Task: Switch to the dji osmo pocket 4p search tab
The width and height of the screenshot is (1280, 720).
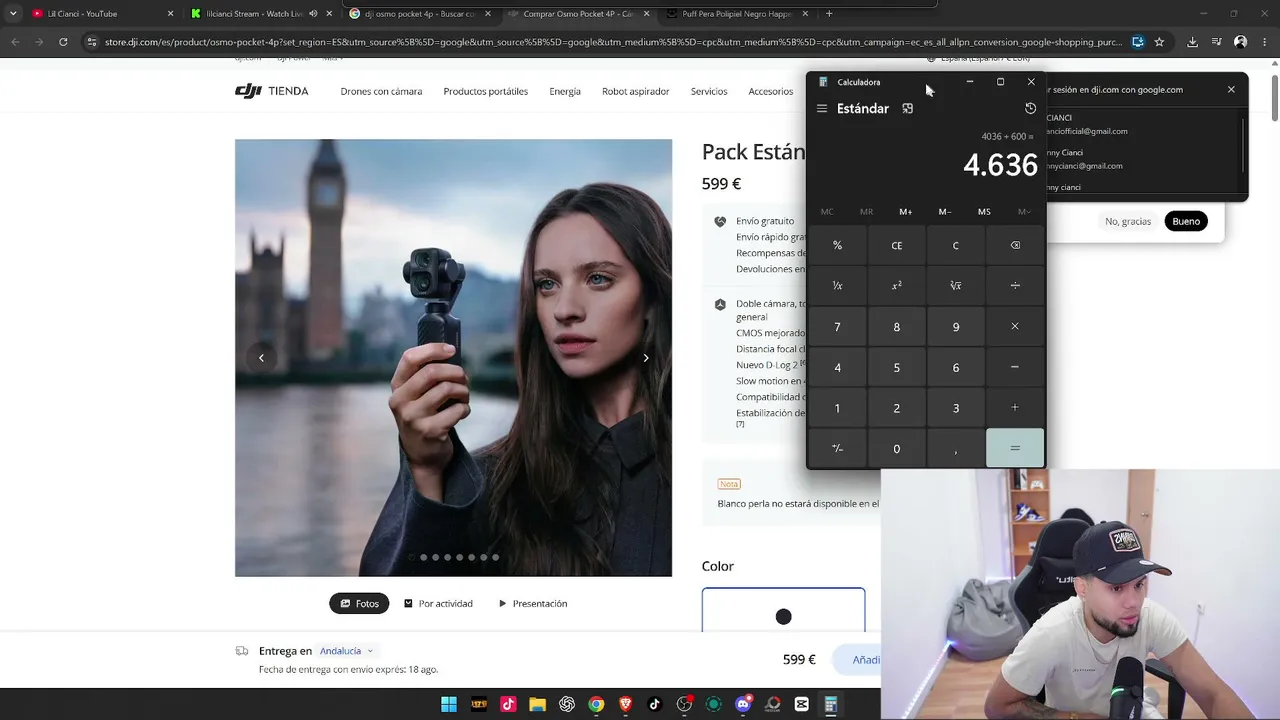Action: coord(421,14)
